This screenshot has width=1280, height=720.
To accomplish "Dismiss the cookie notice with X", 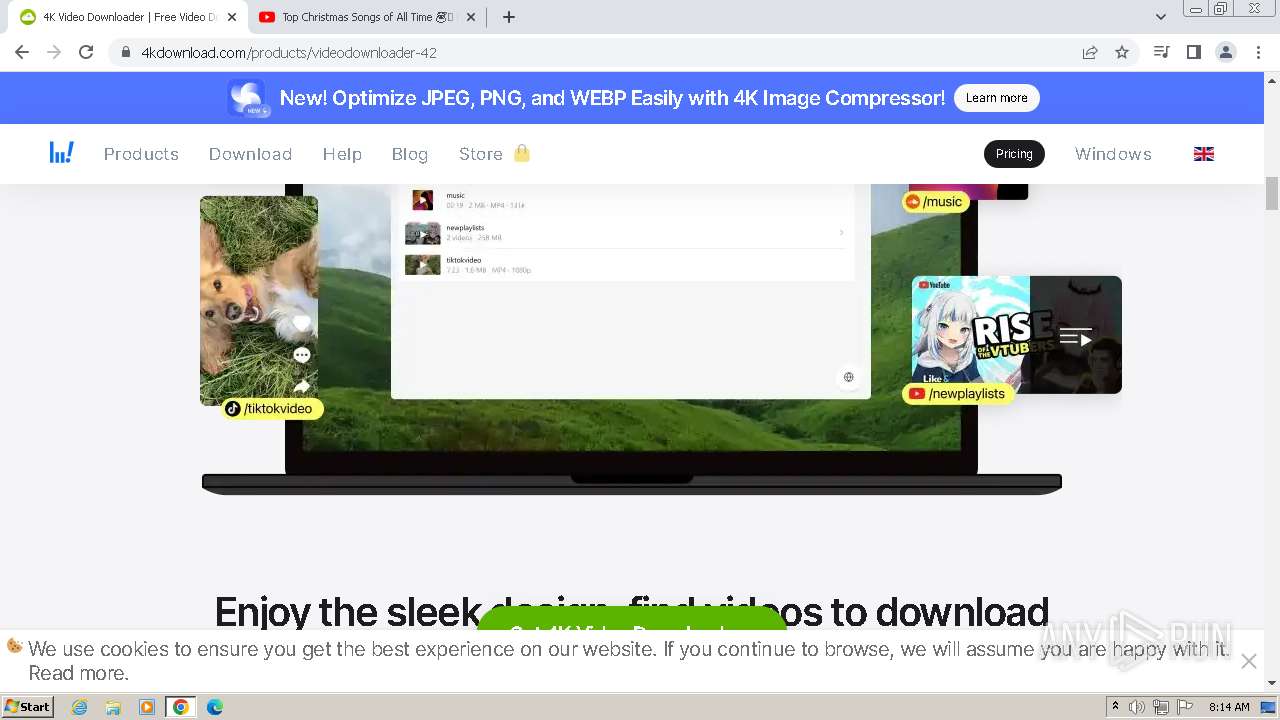I will click(1248, 661).
